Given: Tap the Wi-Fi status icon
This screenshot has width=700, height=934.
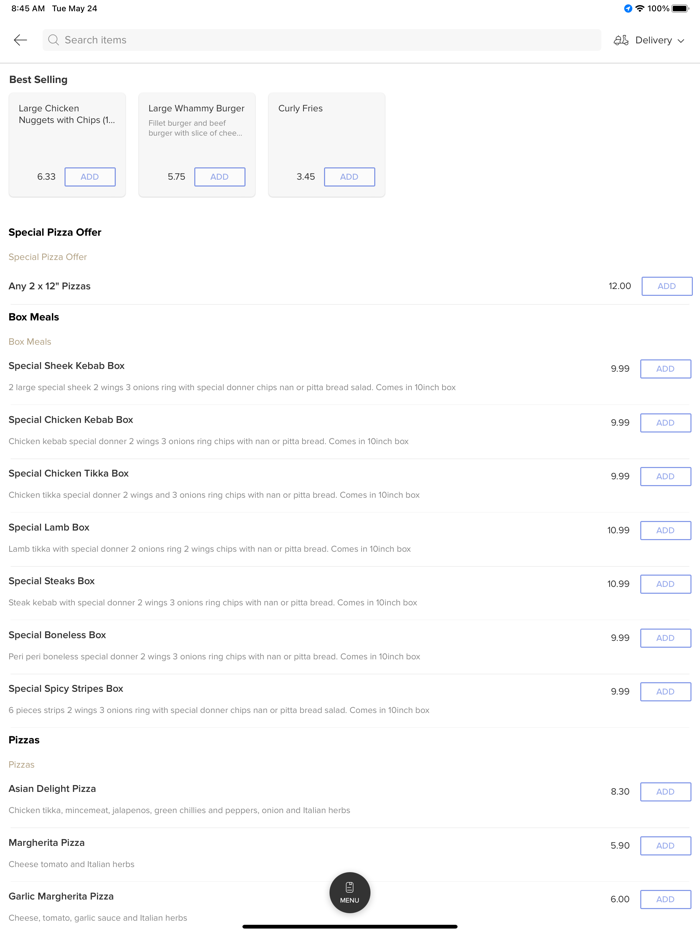Looking at the screenshot, I should (640, 9).
